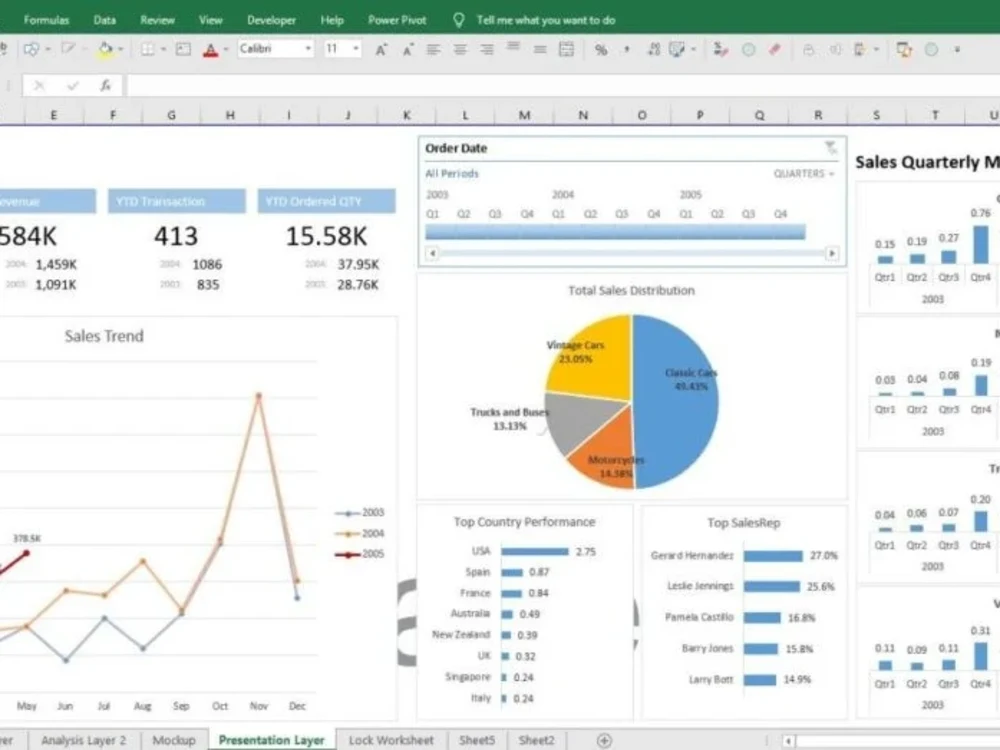Select column header M
The width and height of the screenshot is (1000, 750).
524,115
